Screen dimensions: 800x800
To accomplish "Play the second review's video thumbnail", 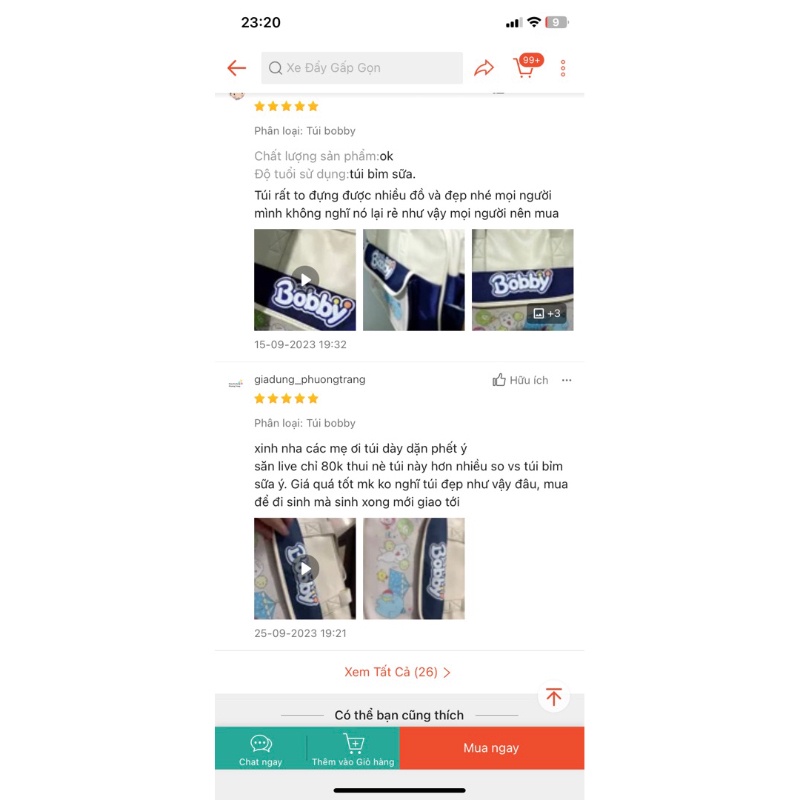I will pyautogui.click(x=305, y=568).
